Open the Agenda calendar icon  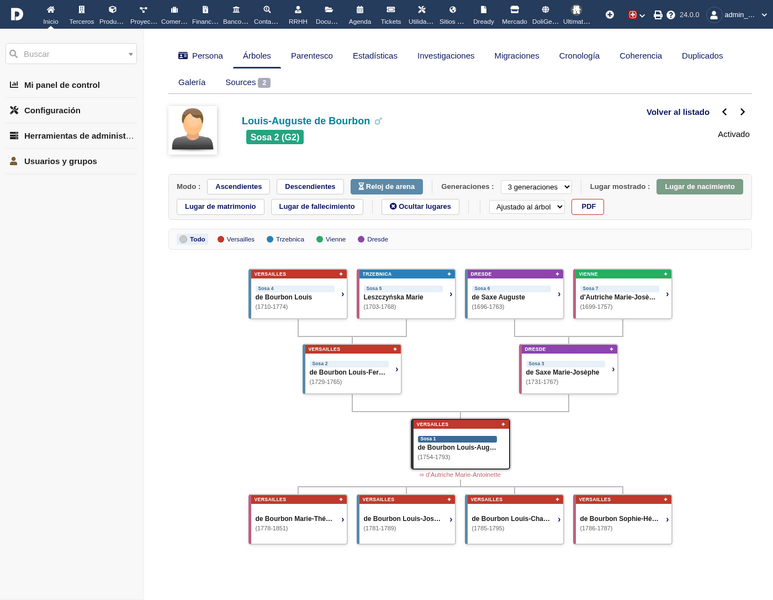coord(360,9)
